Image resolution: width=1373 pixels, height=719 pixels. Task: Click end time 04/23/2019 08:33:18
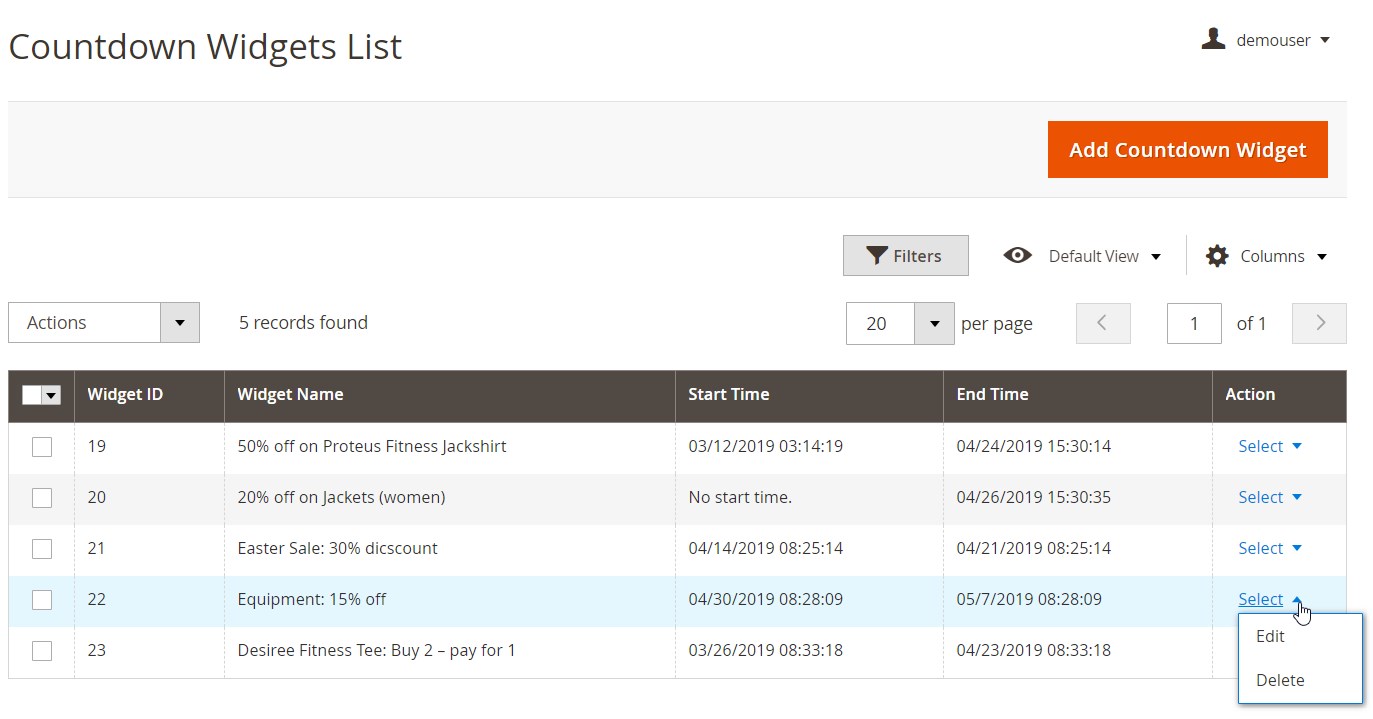tap(1033, 650)
